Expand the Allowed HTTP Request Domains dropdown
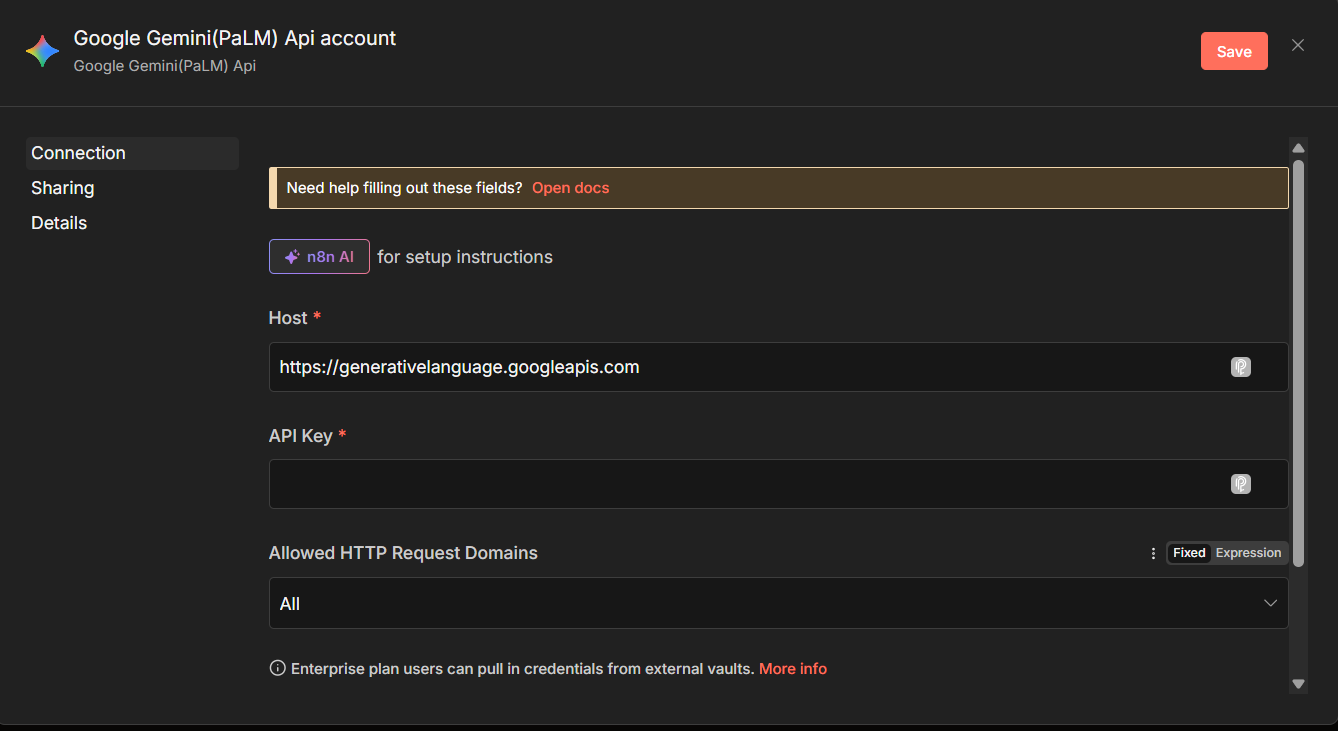 (778, 603)
